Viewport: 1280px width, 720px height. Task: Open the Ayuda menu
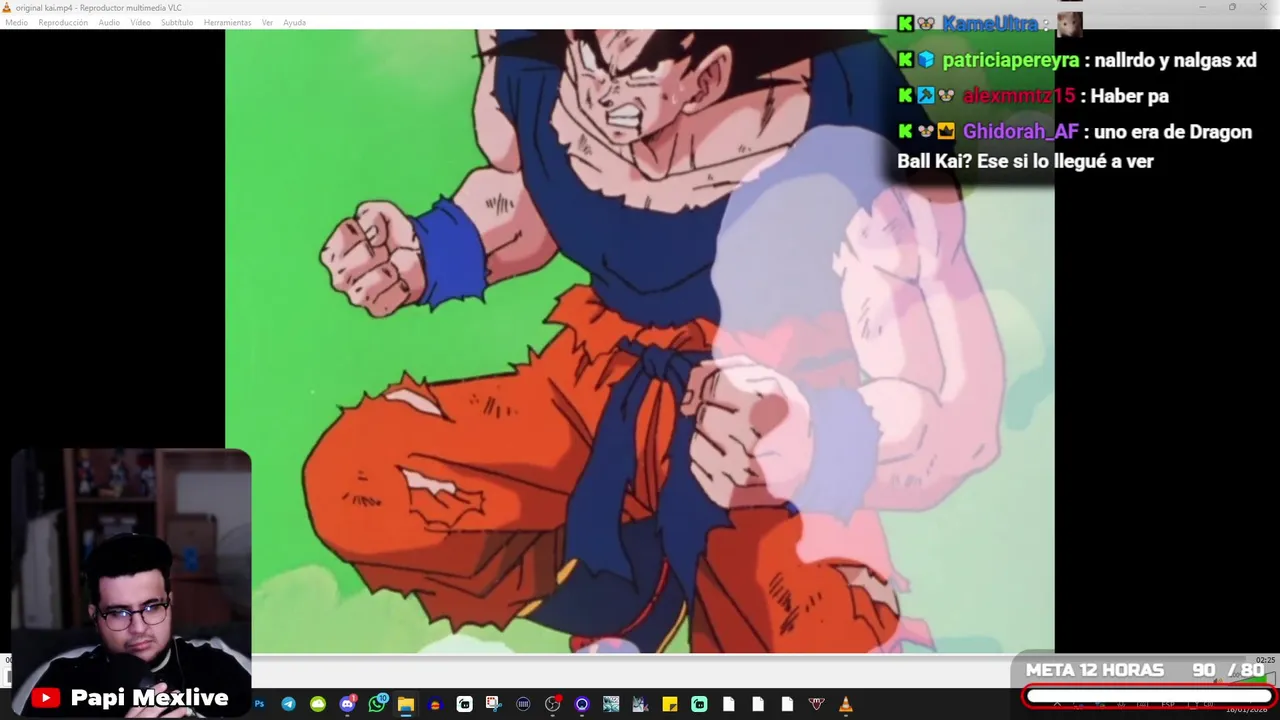click(x=294, y=22)
